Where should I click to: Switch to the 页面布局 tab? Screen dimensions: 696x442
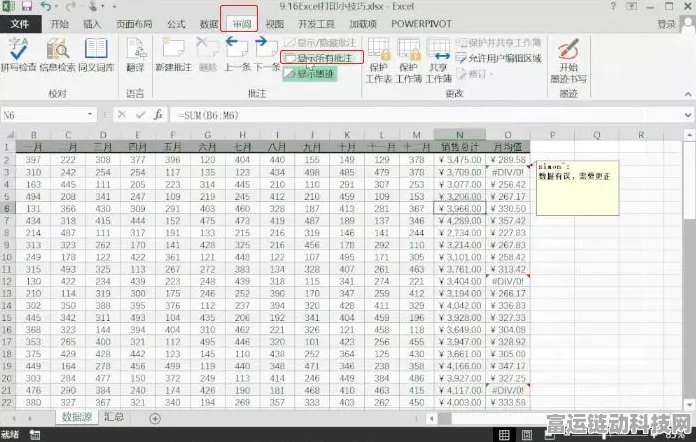[x=134, y=24]
